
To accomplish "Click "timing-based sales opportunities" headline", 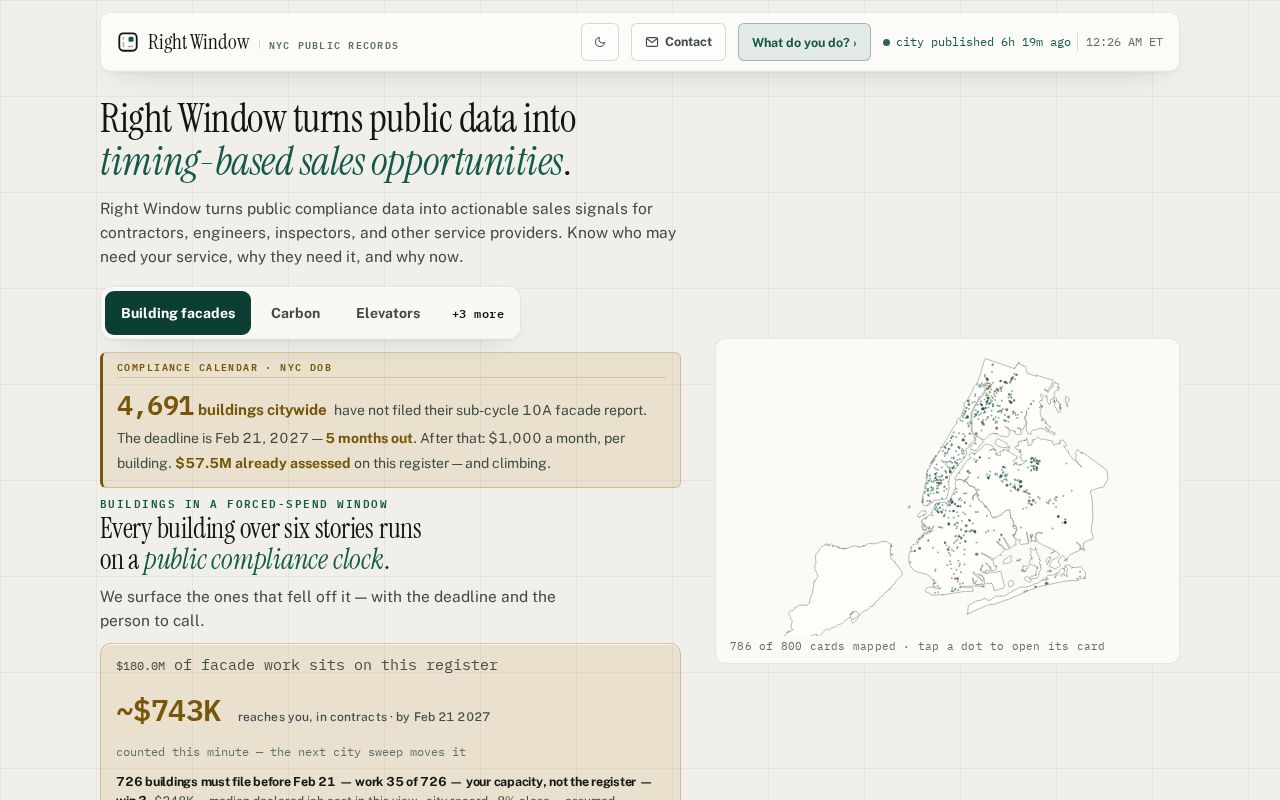I will coord(332,162).
